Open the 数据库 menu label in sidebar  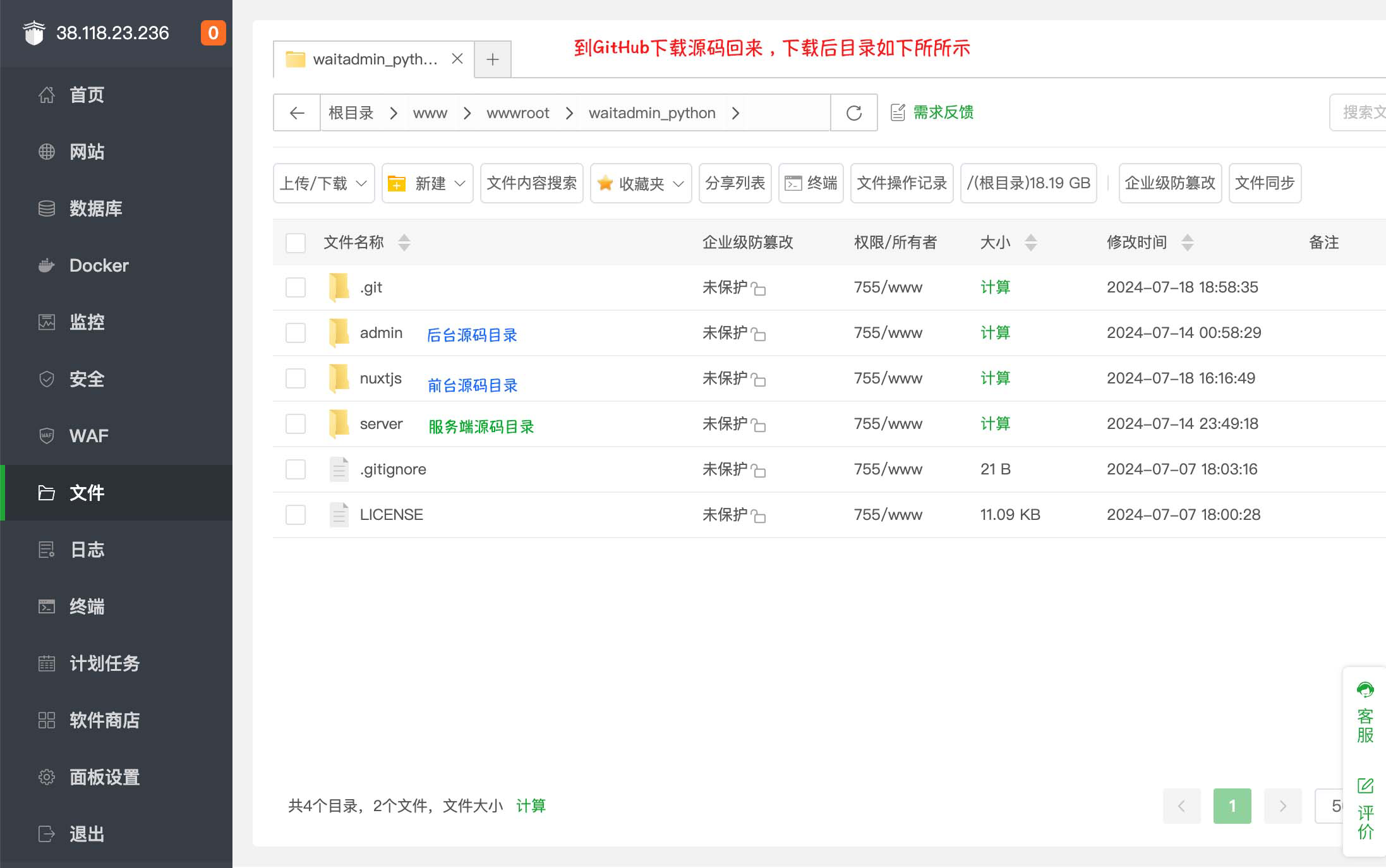(96, 208)
